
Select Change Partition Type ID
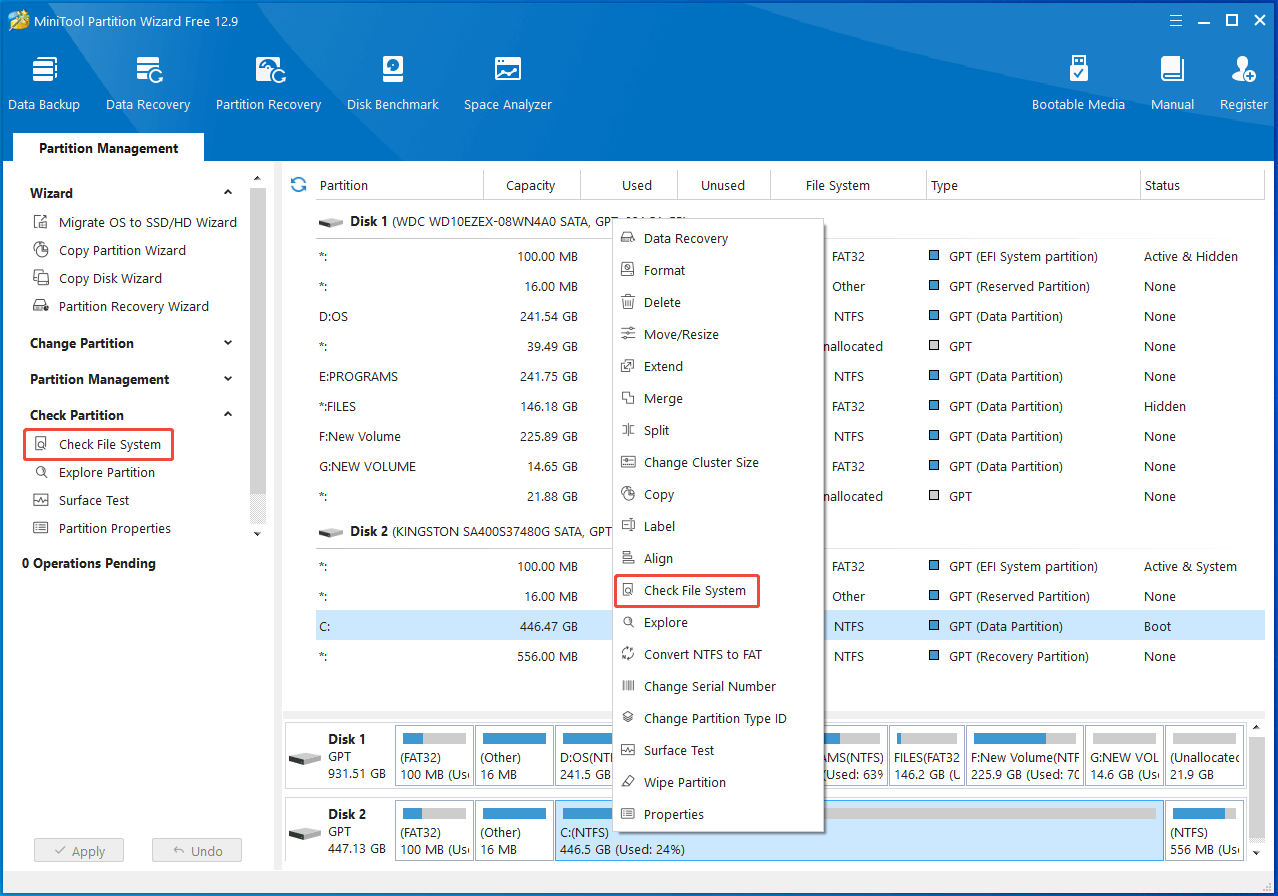pyautogui.click(x=718, y=718)
